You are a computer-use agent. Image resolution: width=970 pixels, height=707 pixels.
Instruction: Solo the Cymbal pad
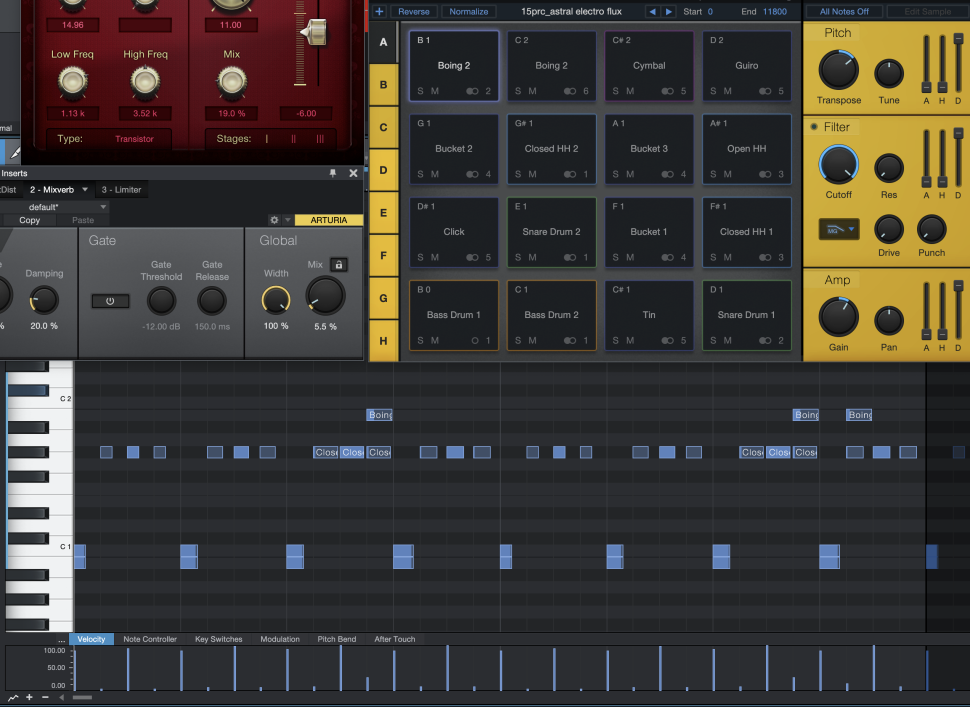(613, 91)
